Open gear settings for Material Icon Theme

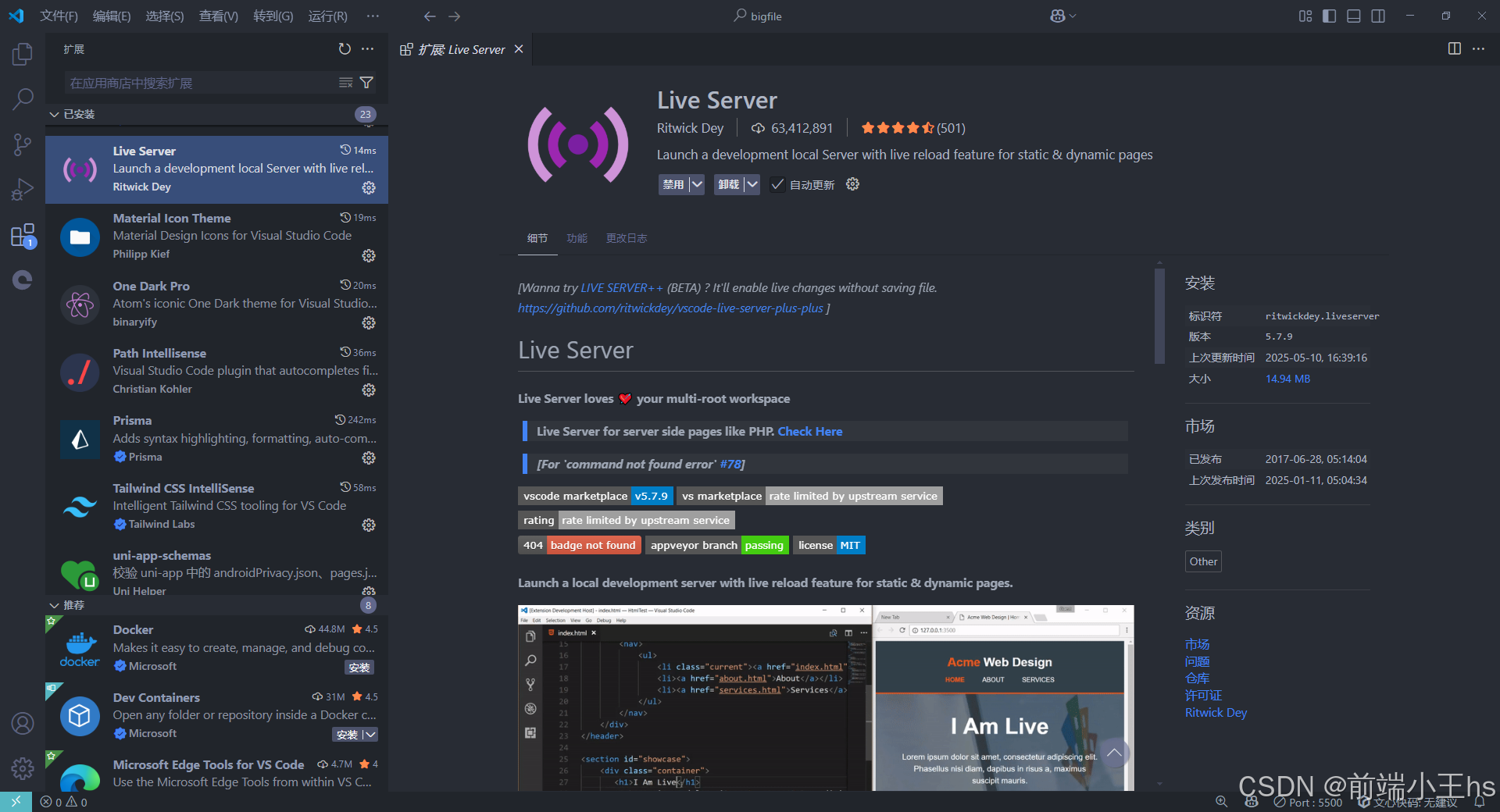click(x=369, y=255)
